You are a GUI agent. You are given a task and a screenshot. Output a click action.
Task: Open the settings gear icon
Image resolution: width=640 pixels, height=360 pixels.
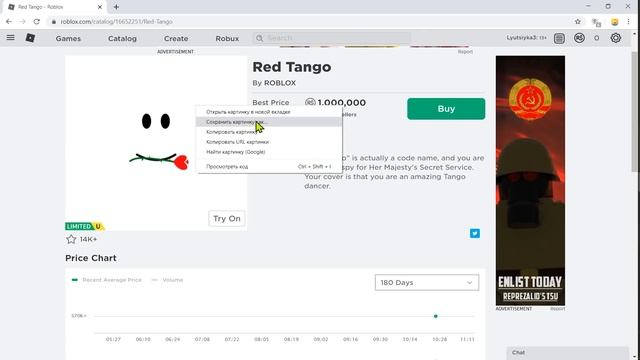coord(616,38)
